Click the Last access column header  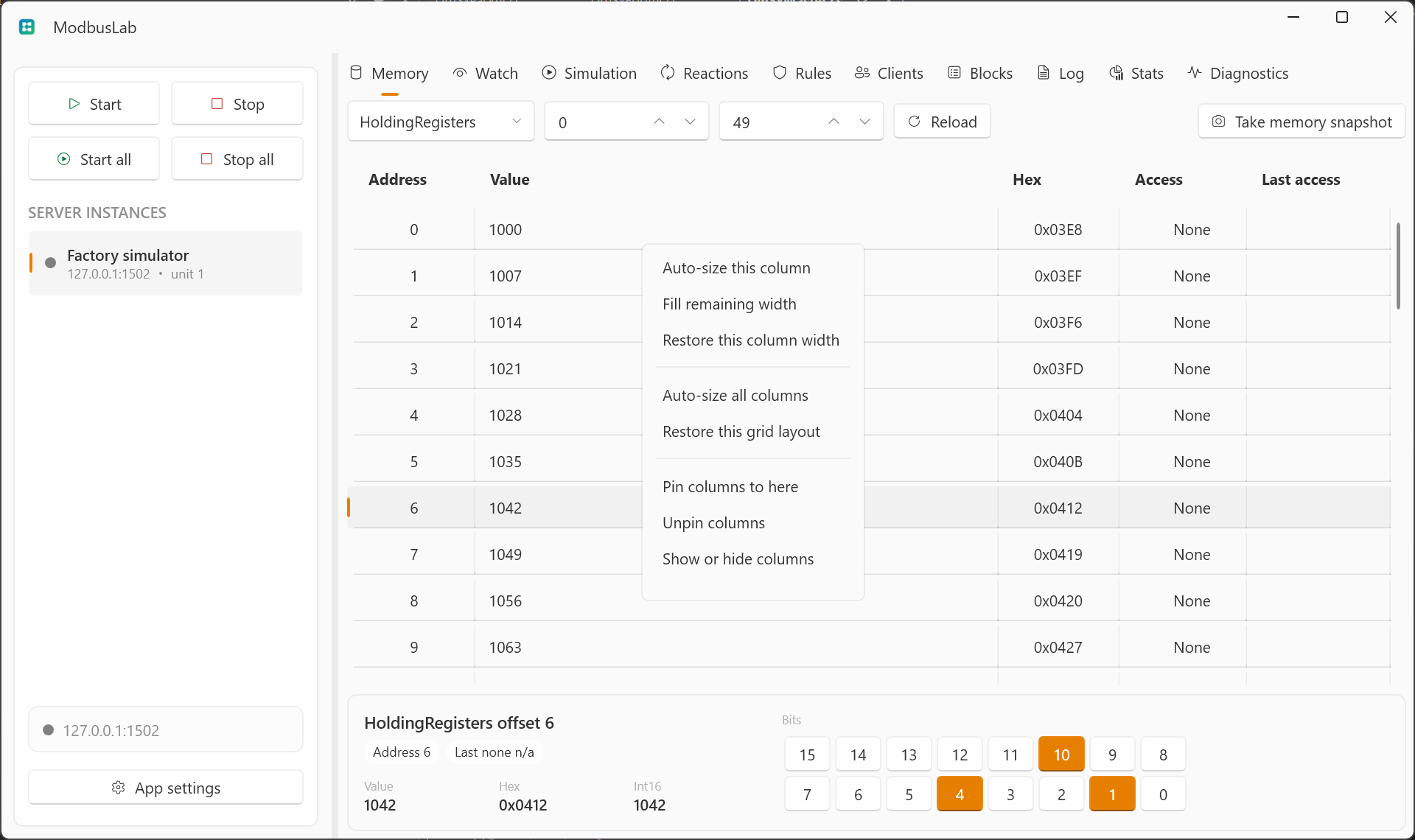coord(1301,180)
